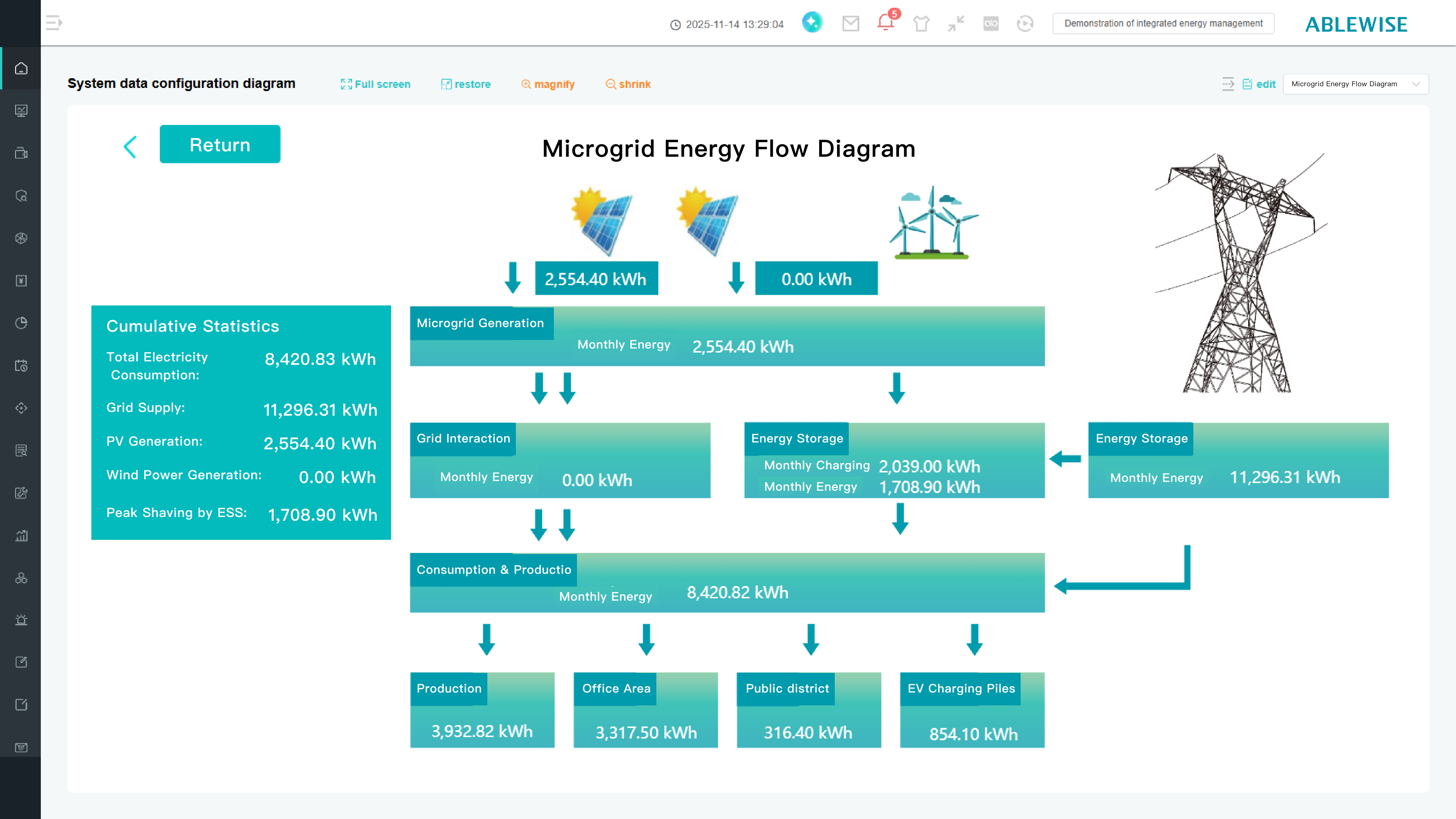Open the pie chart sidebar icon
Screen dimensions: 1456x819
point(21,323)
